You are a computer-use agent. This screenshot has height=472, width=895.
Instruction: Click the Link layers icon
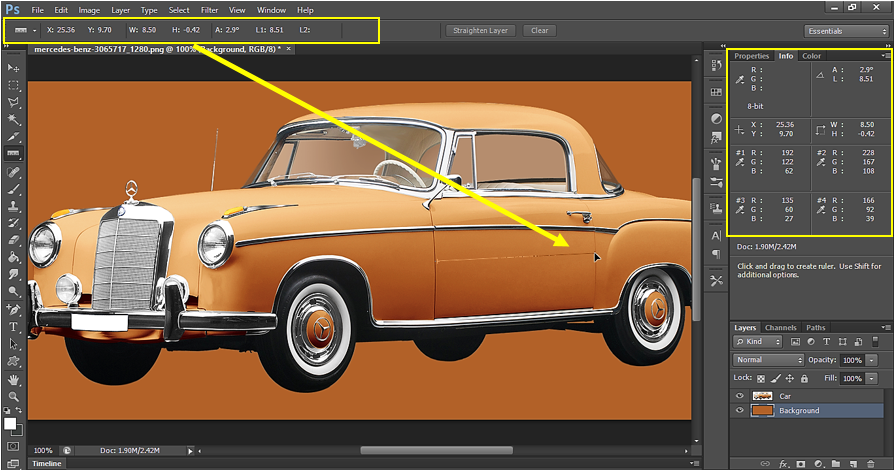tap(765, 464)
